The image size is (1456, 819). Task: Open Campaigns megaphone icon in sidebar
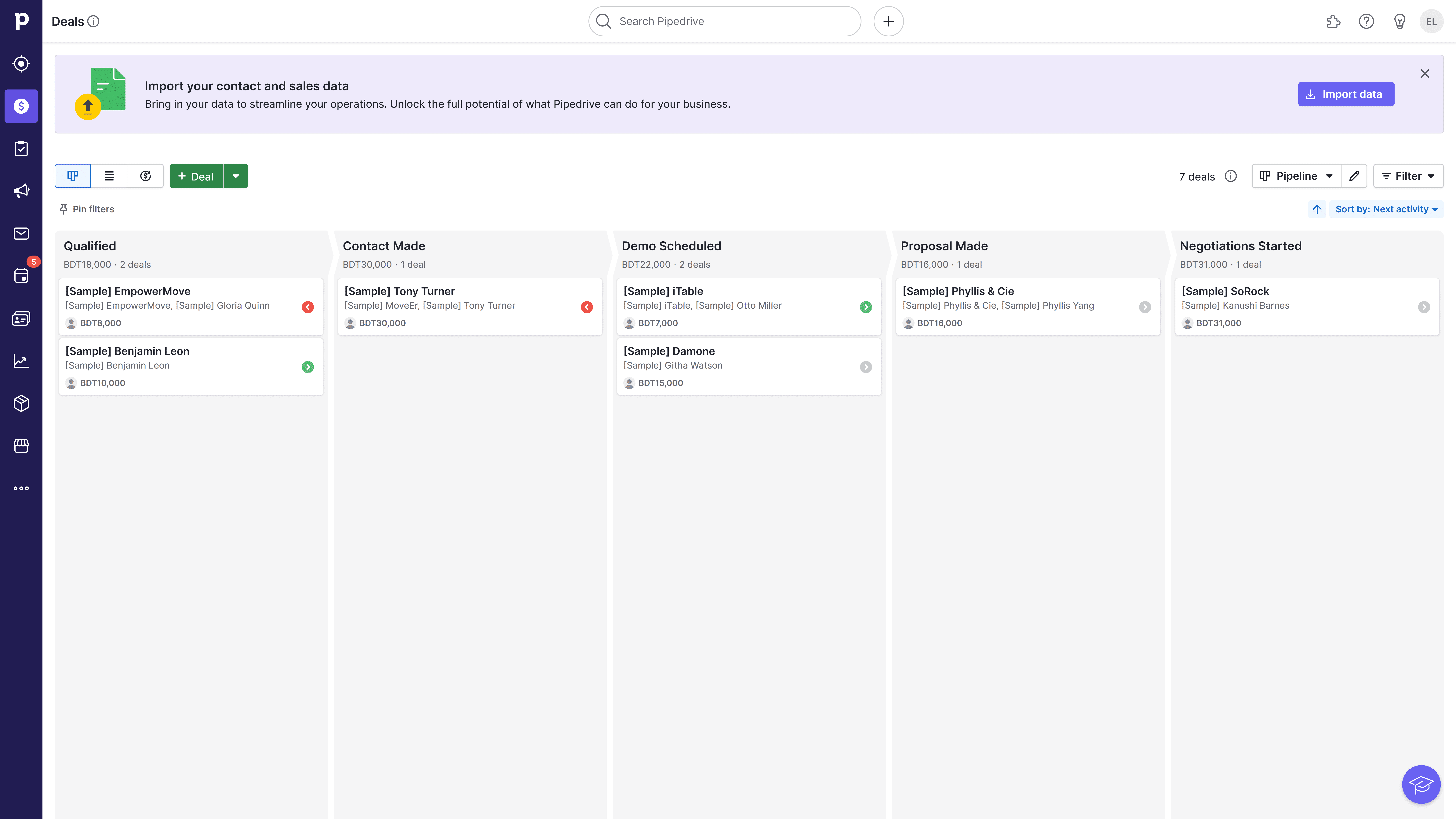point(21,191)
